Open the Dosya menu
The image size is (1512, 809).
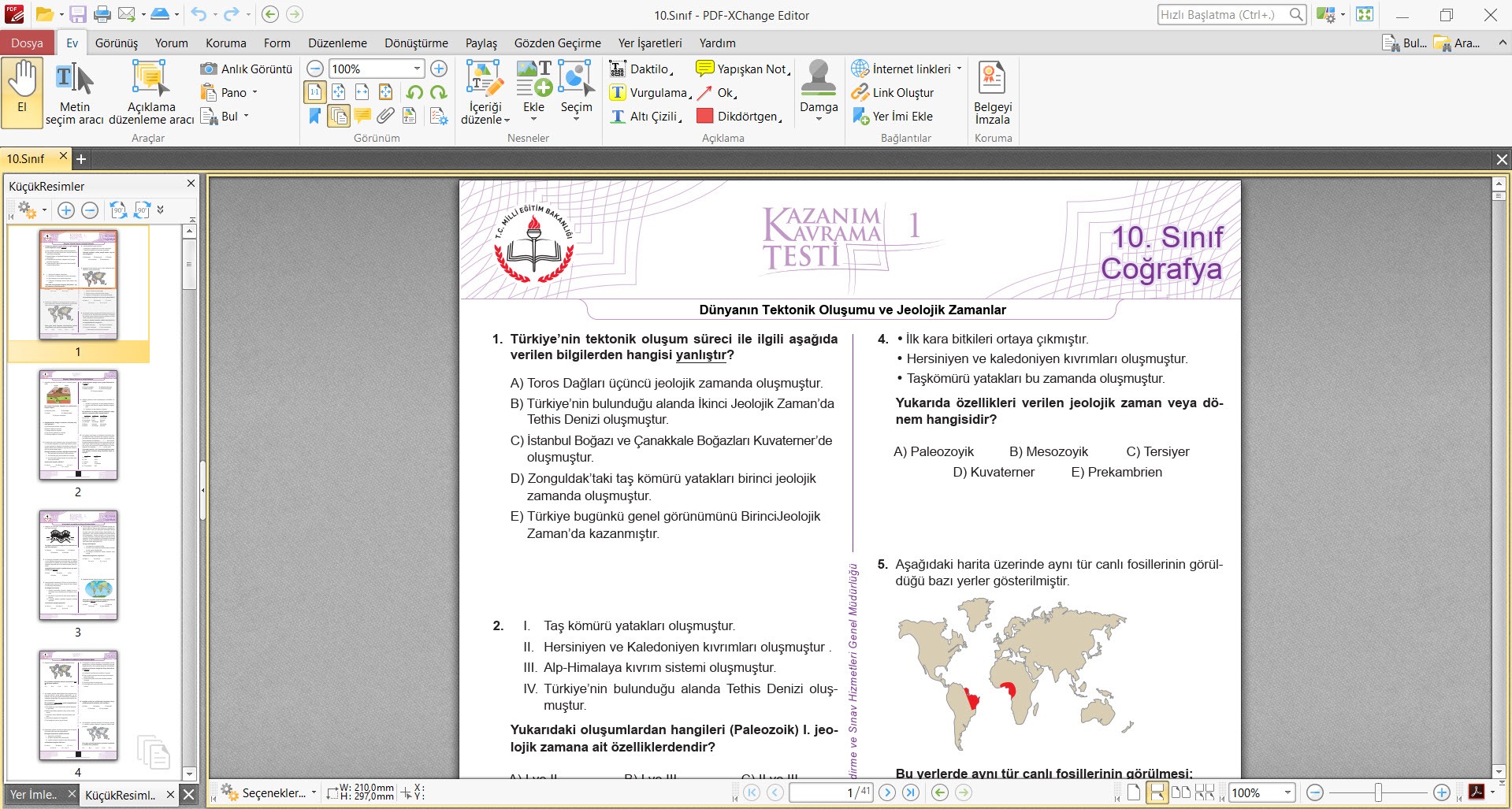(x=27, y=43)
